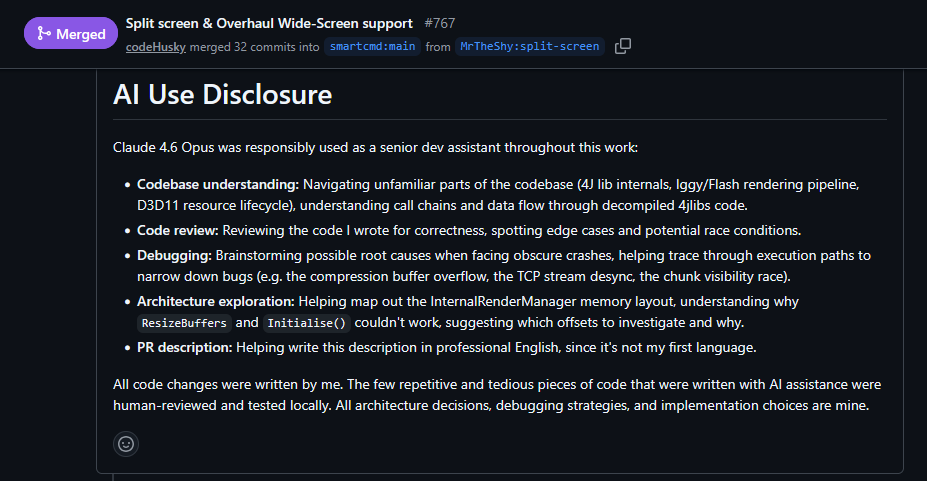Click the 'Claude 4.6 Opus' intro sentence
927x481 pixels.
(x=375, y=147)
